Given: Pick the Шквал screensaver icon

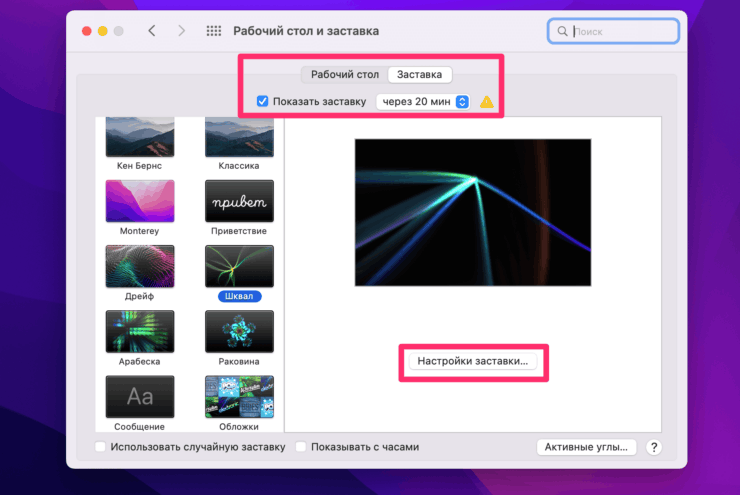Looking at the screenshot, I should (x=239, y=266).
